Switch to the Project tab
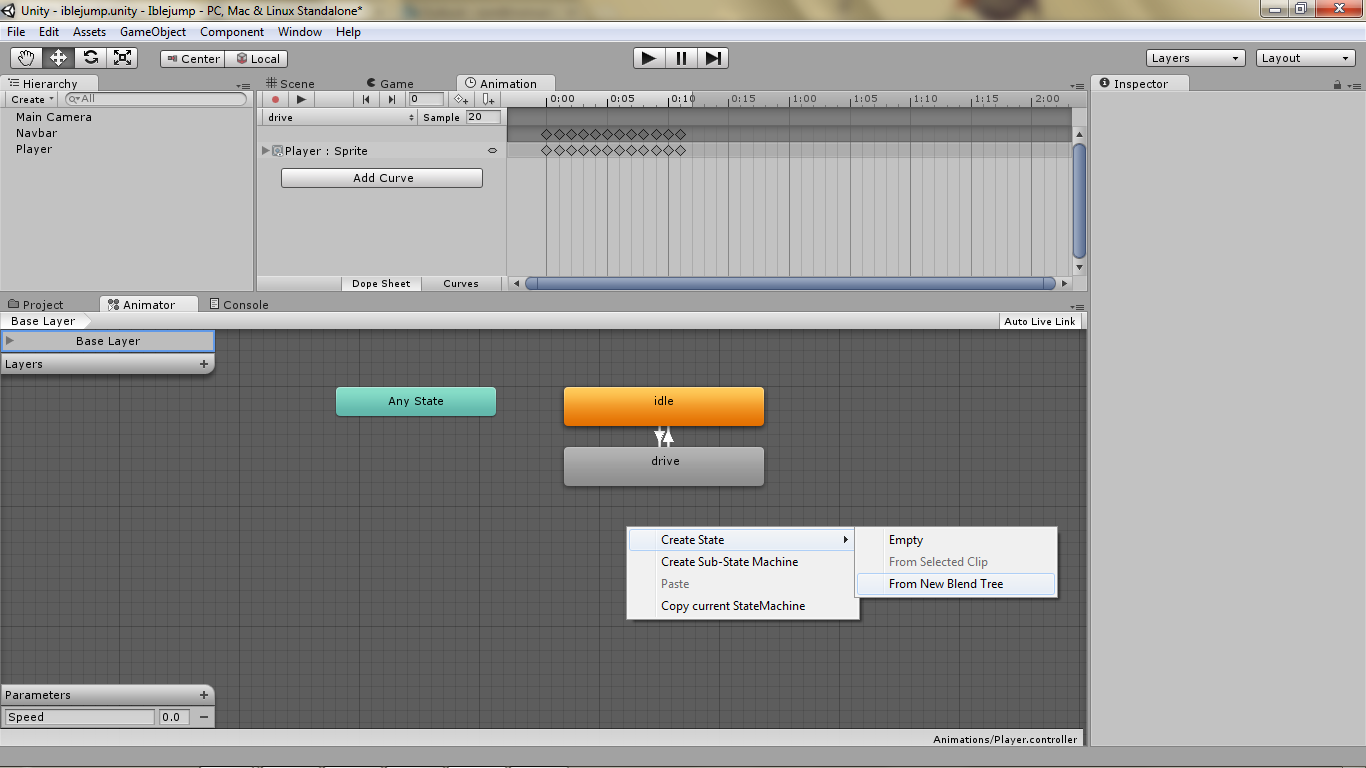This screenshot has width=1366, height=768. (x=36, y=305)
